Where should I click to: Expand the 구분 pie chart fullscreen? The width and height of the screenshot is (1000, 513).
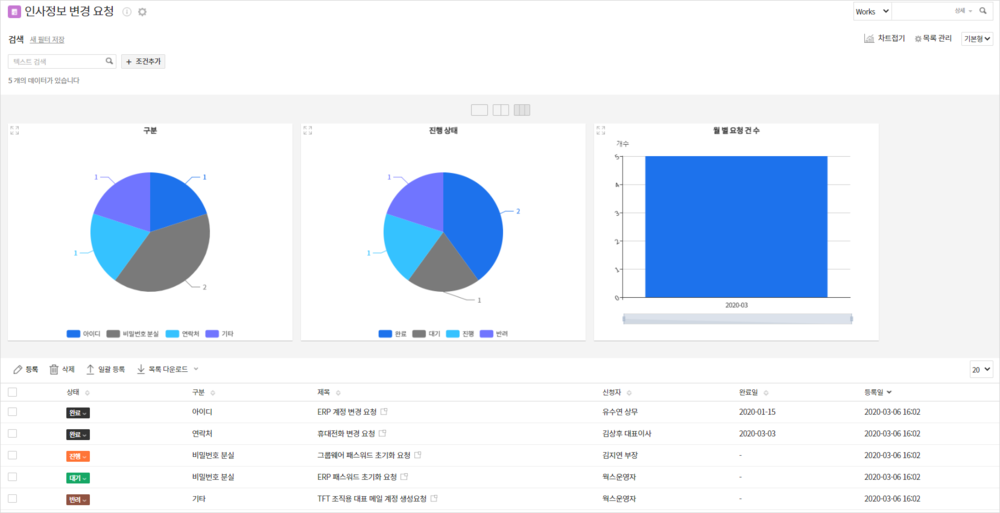tap(15, 130)
